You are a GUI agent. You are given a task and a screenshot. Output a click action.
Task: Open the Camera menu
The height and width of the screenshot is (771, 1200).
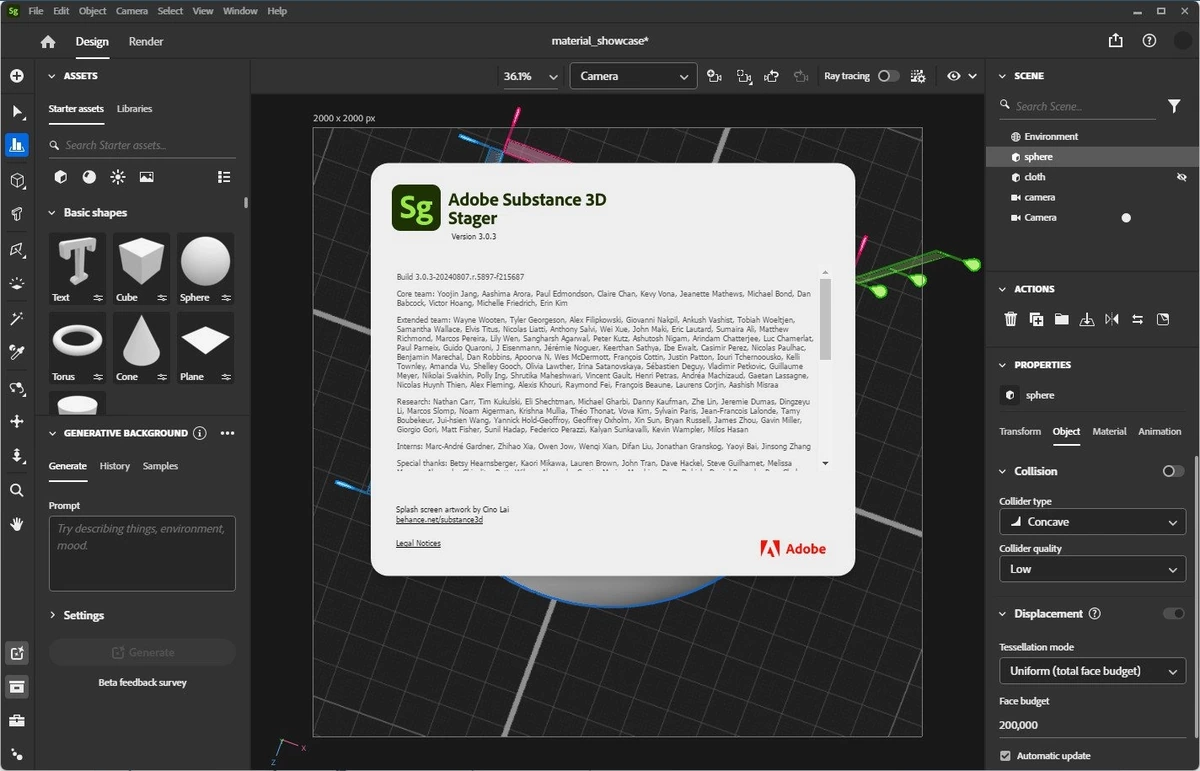(132, 11)
